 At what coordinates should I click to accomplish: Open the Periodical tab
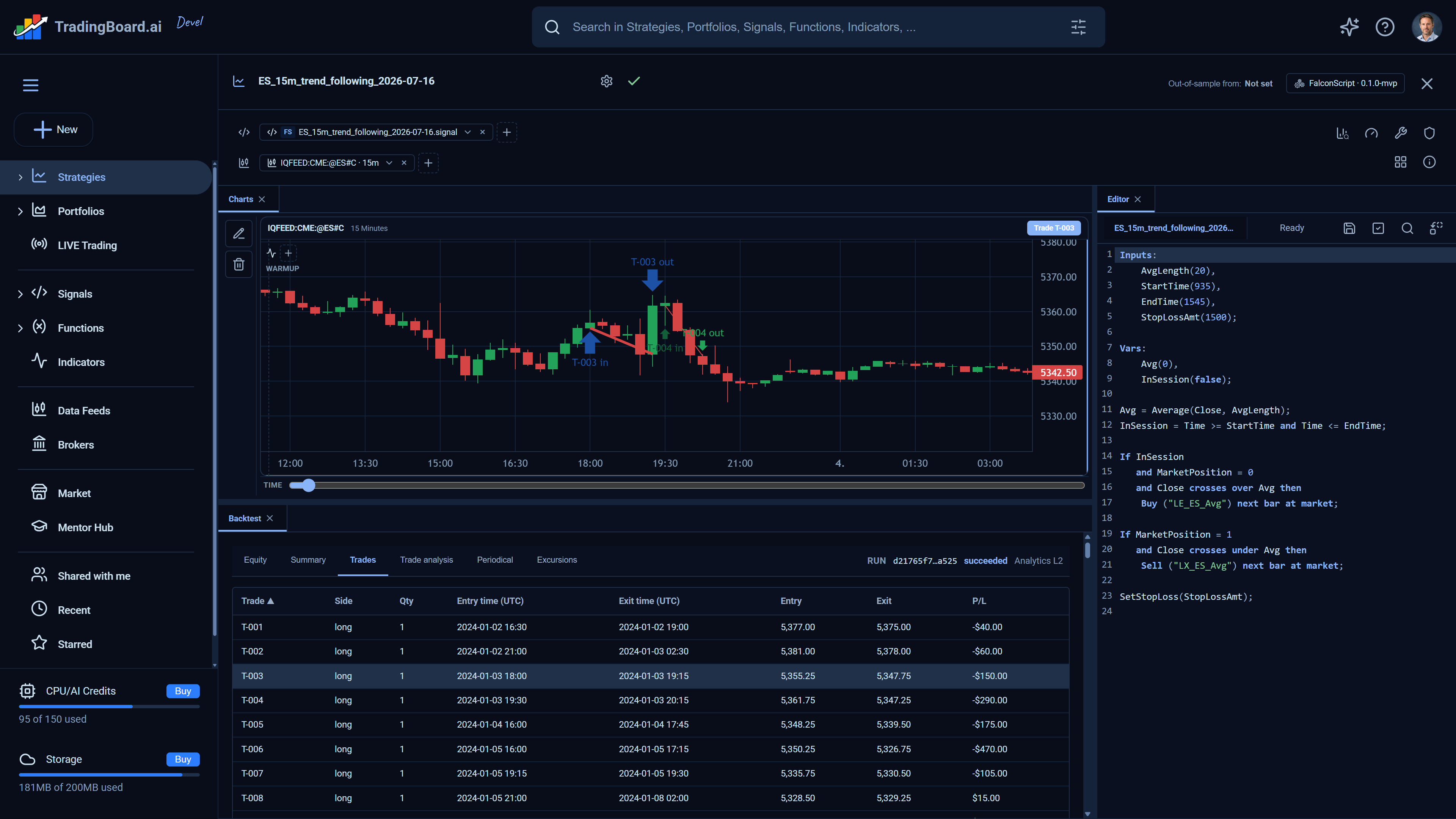pos(494,560)
